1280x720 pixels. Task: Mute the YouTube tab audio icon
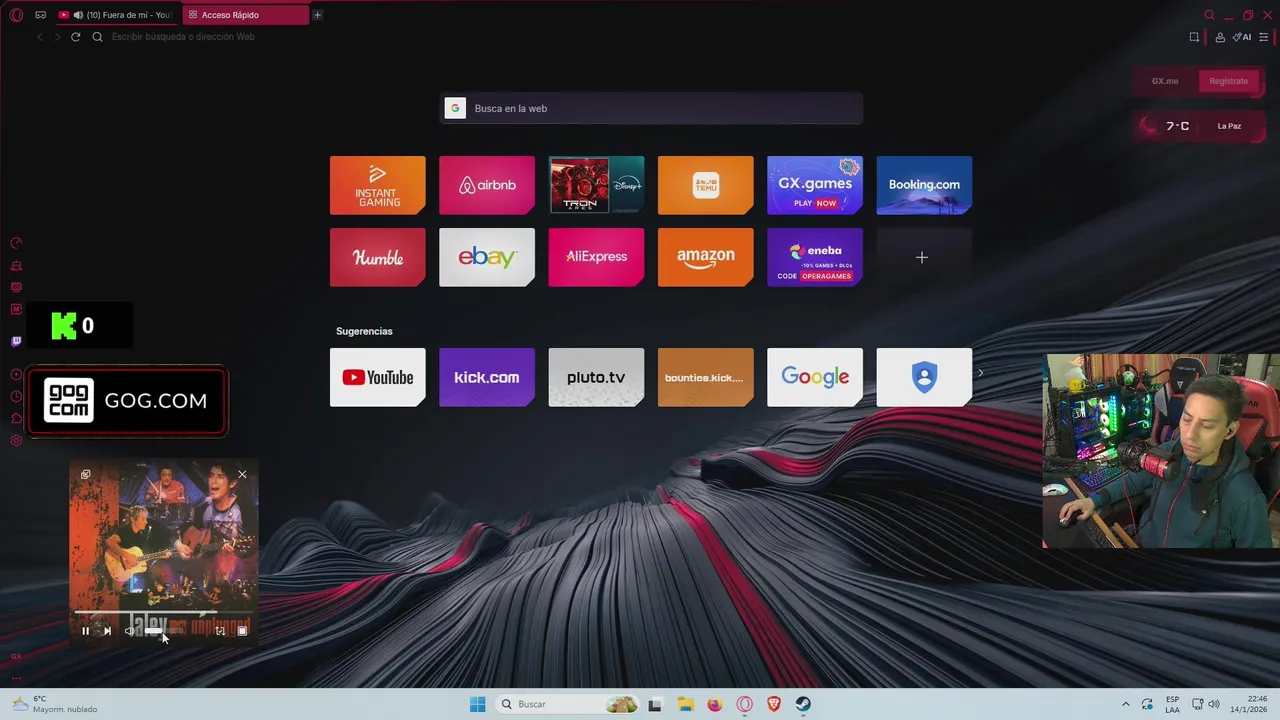click(x=78, y=15)
